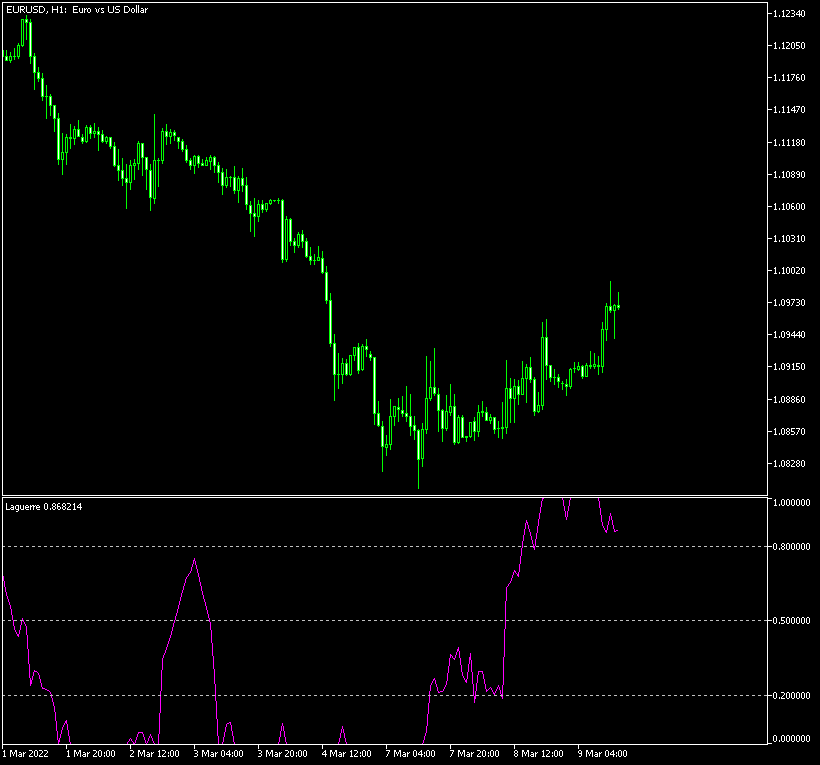820x765 pixels.
Task: Click the 4 Mar 12:00 time marker
Action: (346, 753)
